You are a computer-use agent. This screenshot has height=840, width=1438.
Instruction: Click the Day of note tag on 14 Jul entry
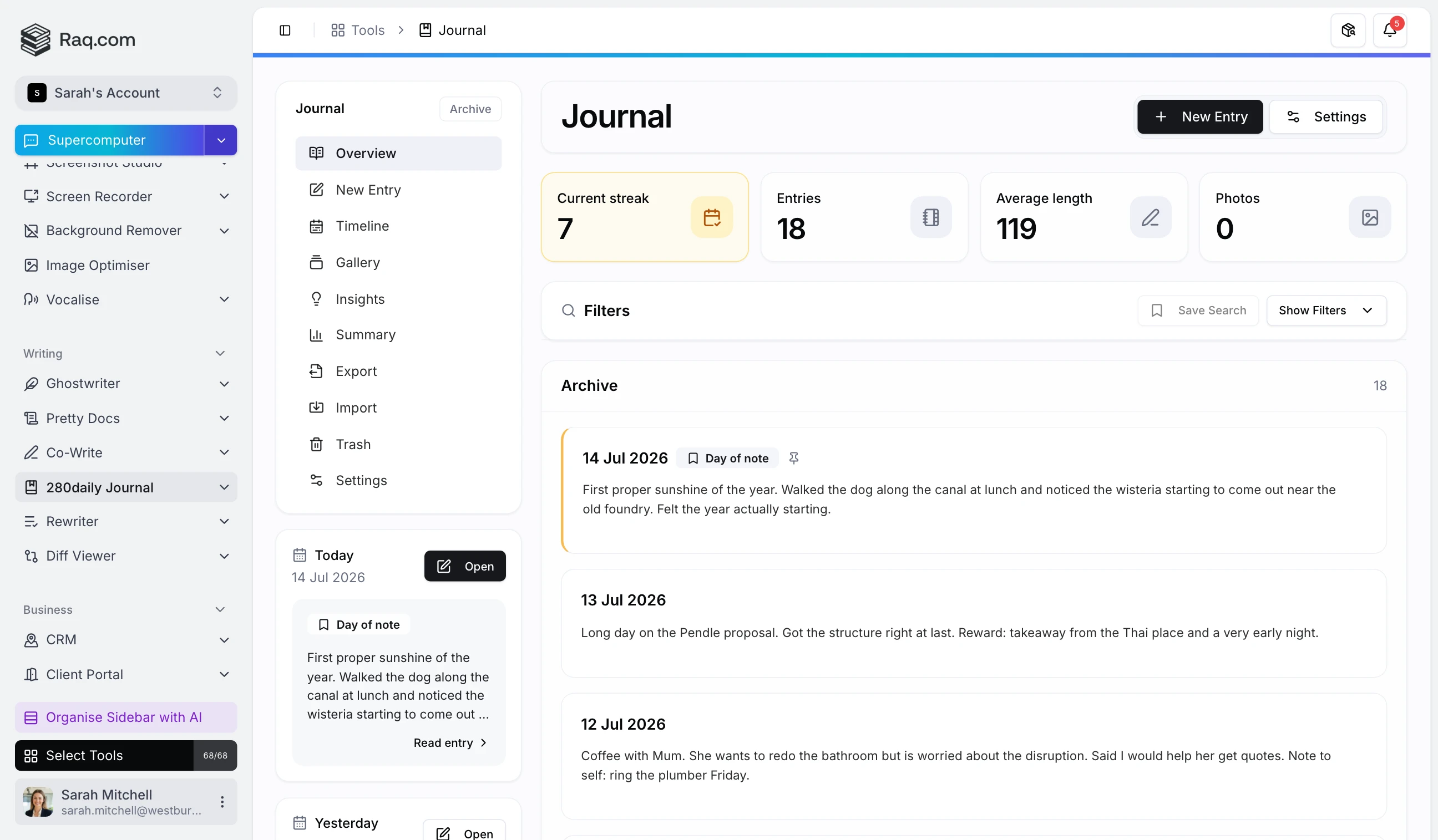click(727, 458)
